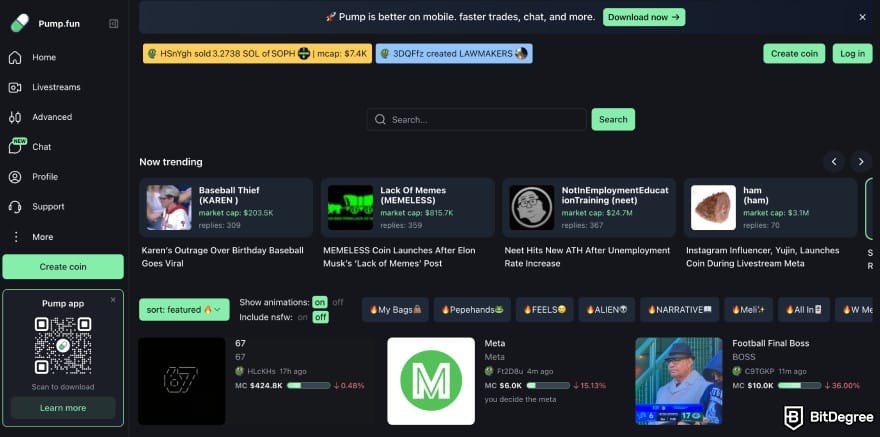Turn Show animations on
880x437 pixels.
[x=320, y=302]
